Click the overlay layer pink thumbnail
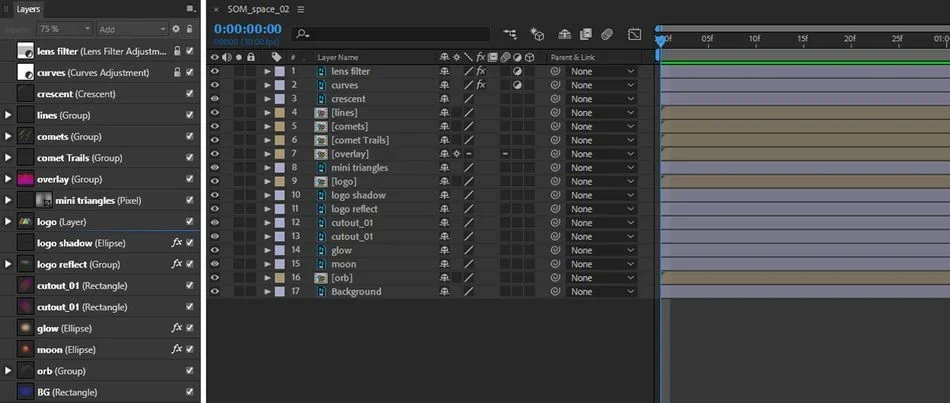The image size is (950, 403). tap(25, 179)
